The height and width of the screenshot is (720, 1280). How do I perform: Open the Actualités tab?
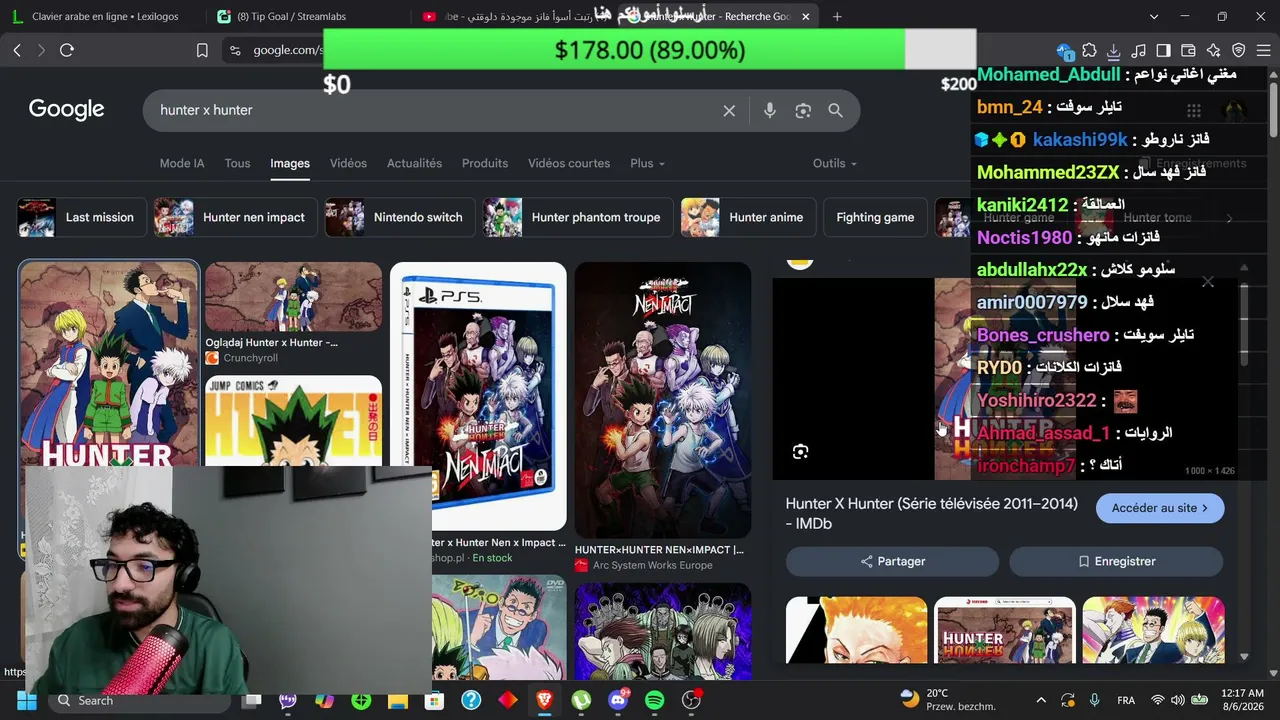(x=414, y=163)
